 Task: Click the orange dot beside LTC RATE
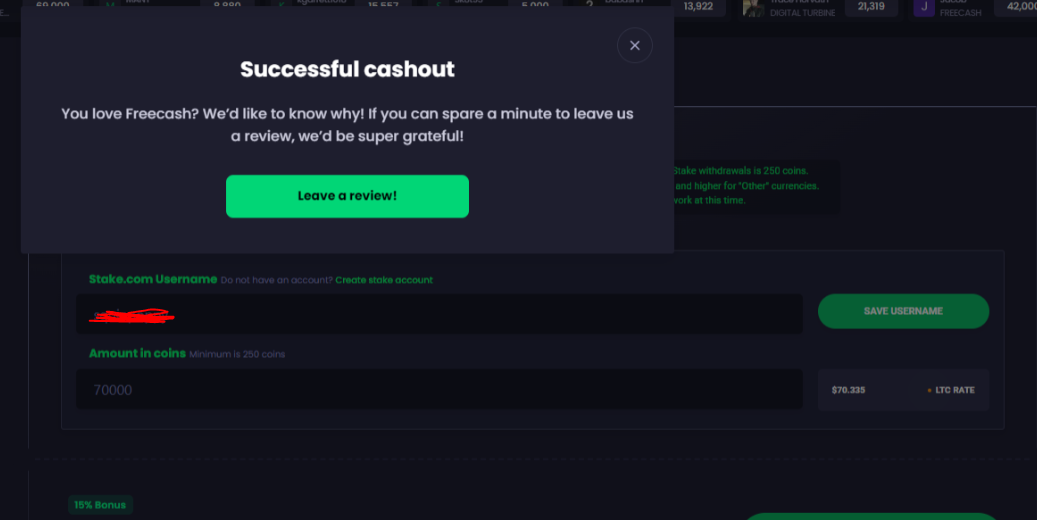pyautogui.click(x=929, y=390)
